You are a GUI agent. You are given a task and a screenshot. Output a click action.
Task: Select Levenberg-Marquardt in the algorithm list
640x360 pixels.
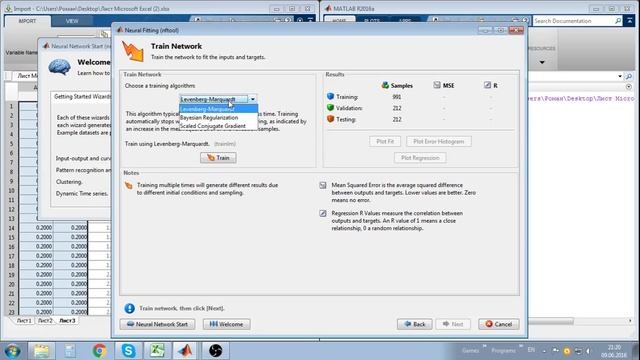pos(218,109)
